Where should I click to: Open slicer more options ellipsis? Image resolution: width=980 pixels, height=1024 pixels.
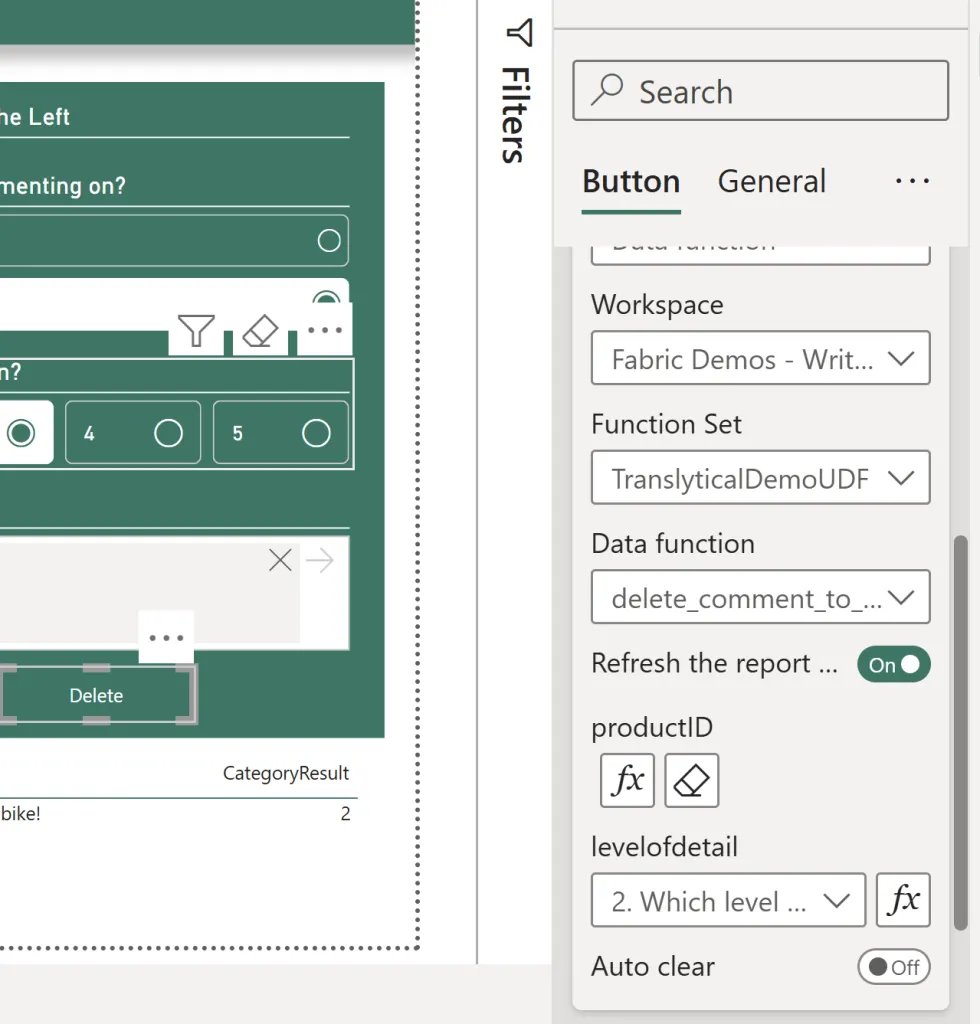[x=325, y=330]
